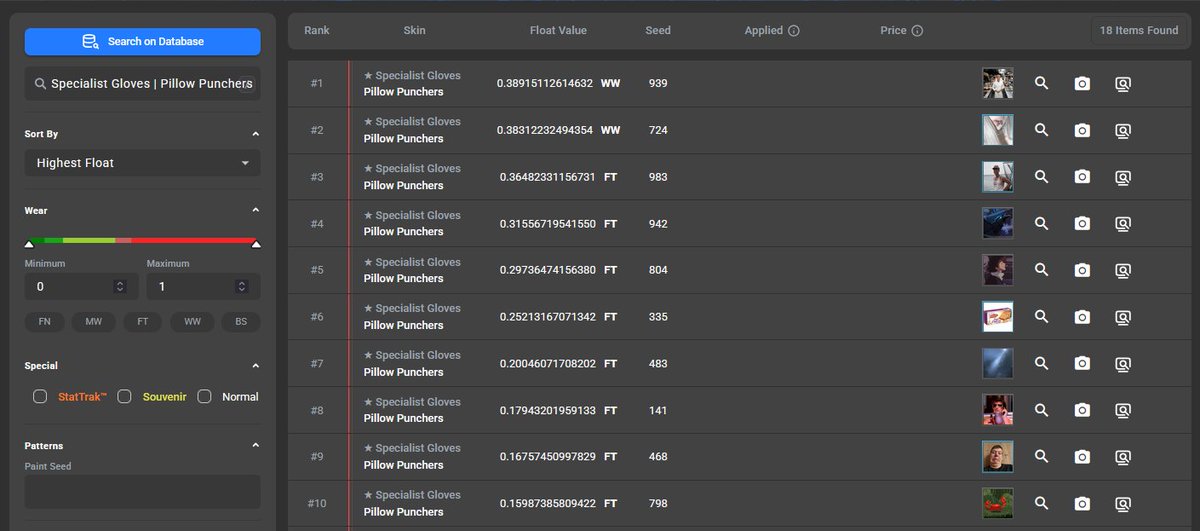This screenshot has height=531, width=1200.
Task: Toggle the FN wear filter chip
Action: [x=45, y=322]
